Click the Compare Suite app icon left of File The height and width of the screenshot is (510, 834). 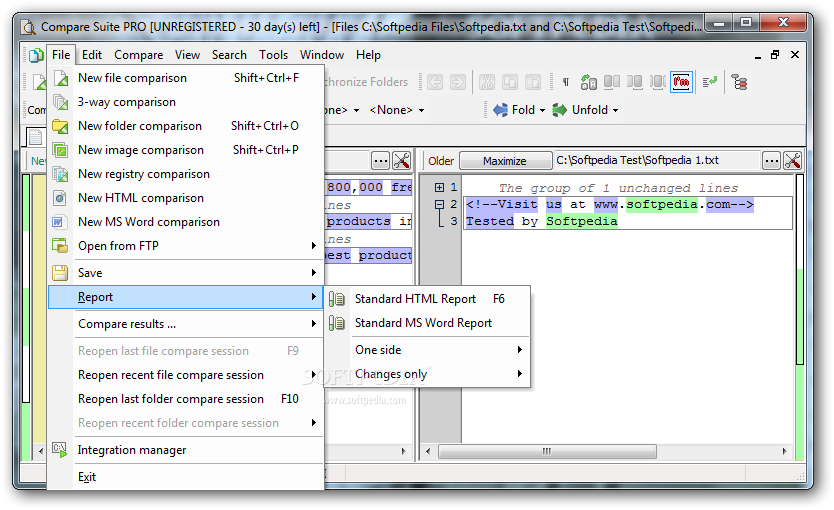(x=36, y=55)
